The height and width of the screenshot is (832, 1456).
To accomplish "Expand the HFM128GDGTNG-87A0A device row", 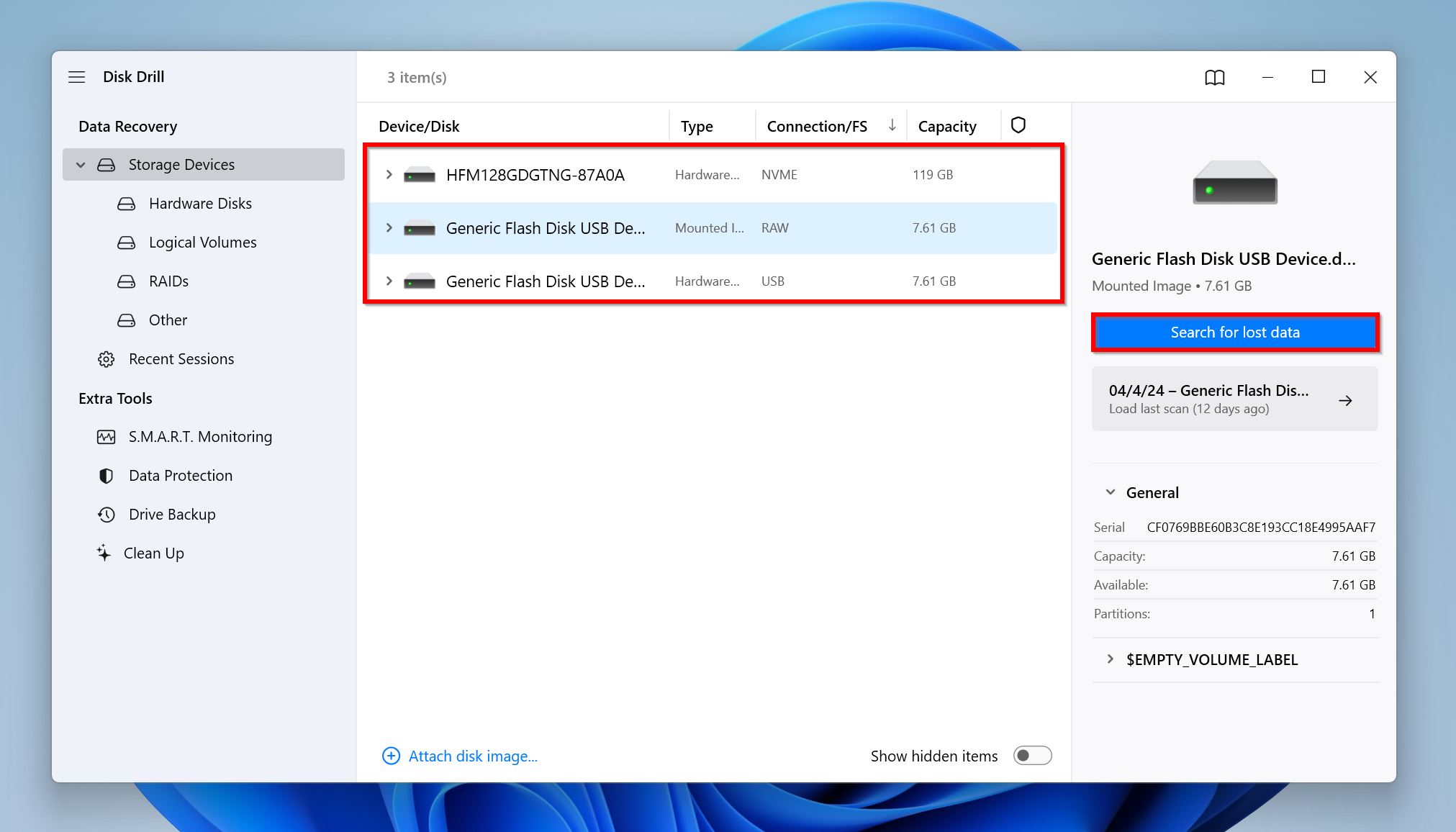I will [390, 175].
